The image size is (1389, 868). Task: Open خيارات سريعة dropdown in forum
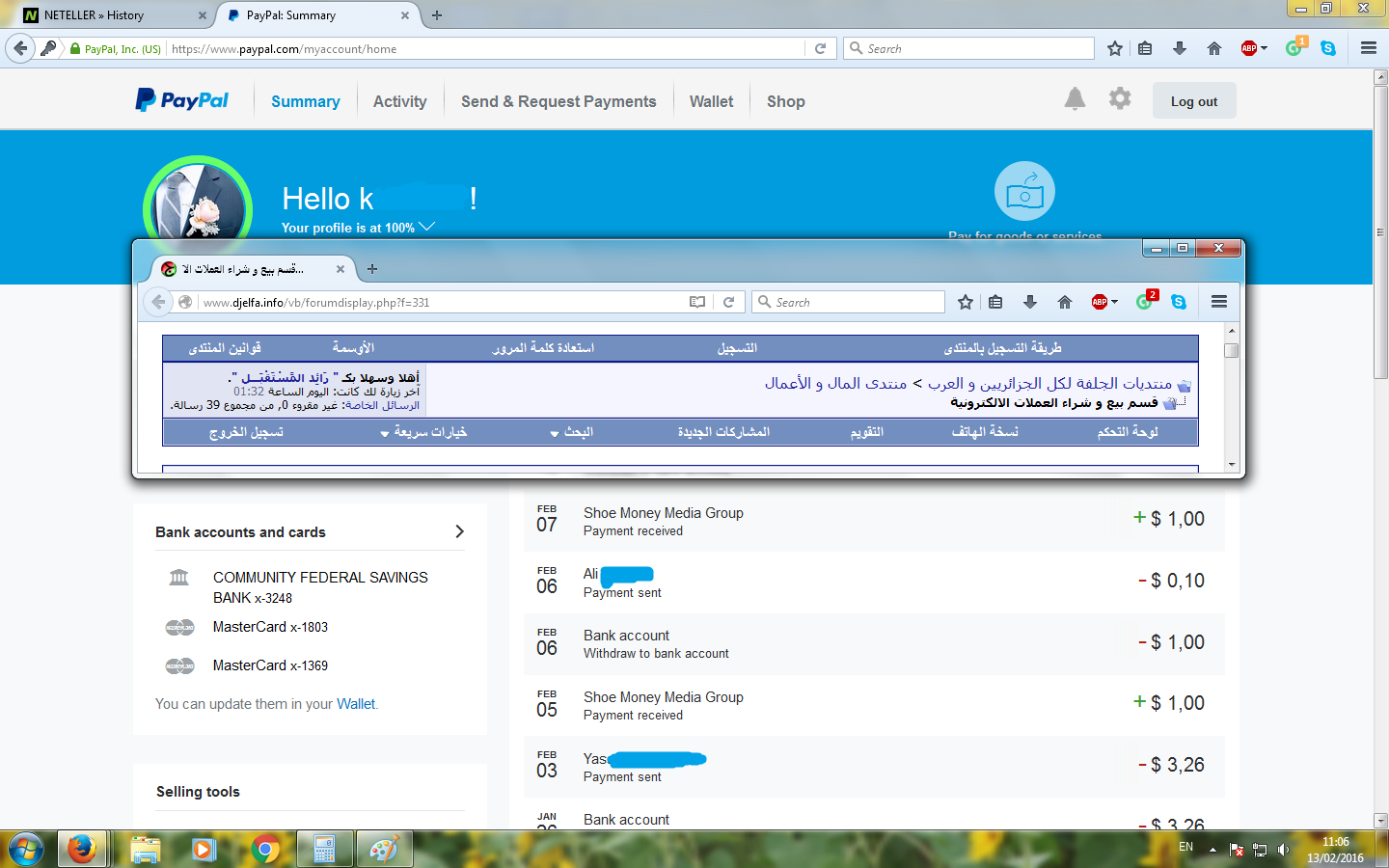click(x=423, y=432)
